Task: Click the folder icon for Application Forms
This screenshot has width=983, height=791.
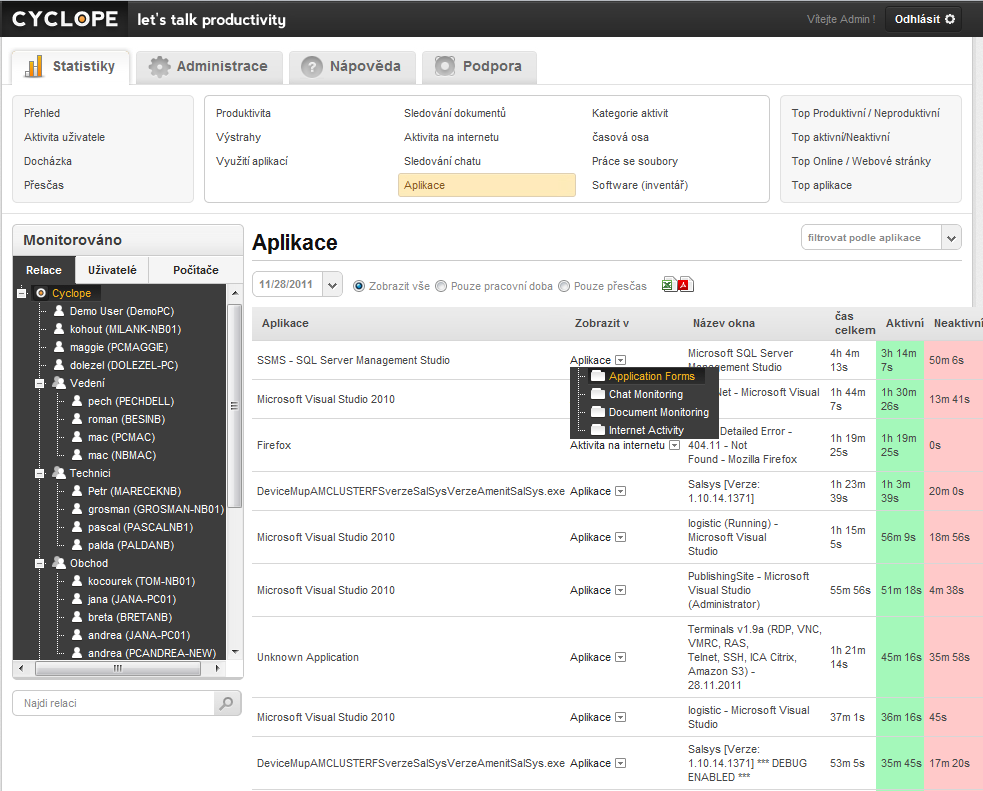Action: tap(598, 376)
